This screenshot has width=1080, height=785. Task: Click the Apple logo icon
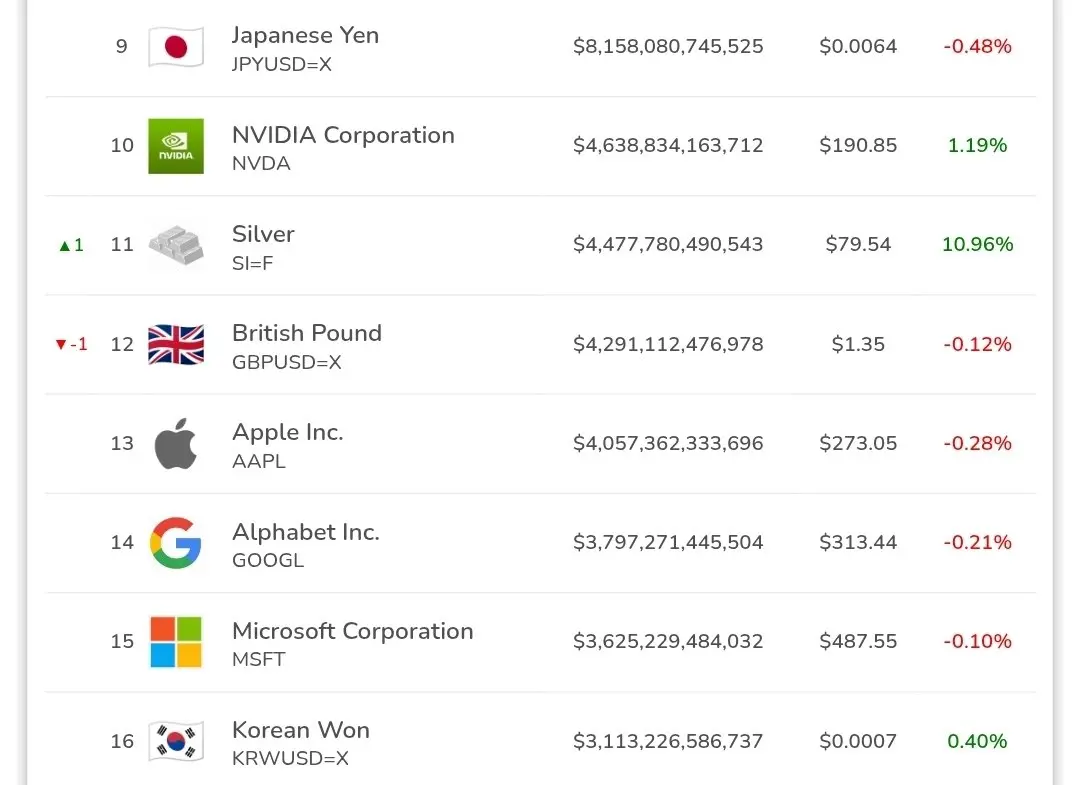tap(176, 443)
